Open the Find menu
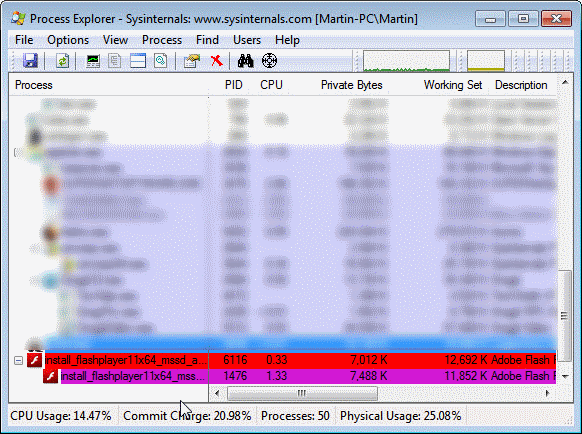 [x=207, y=40]
